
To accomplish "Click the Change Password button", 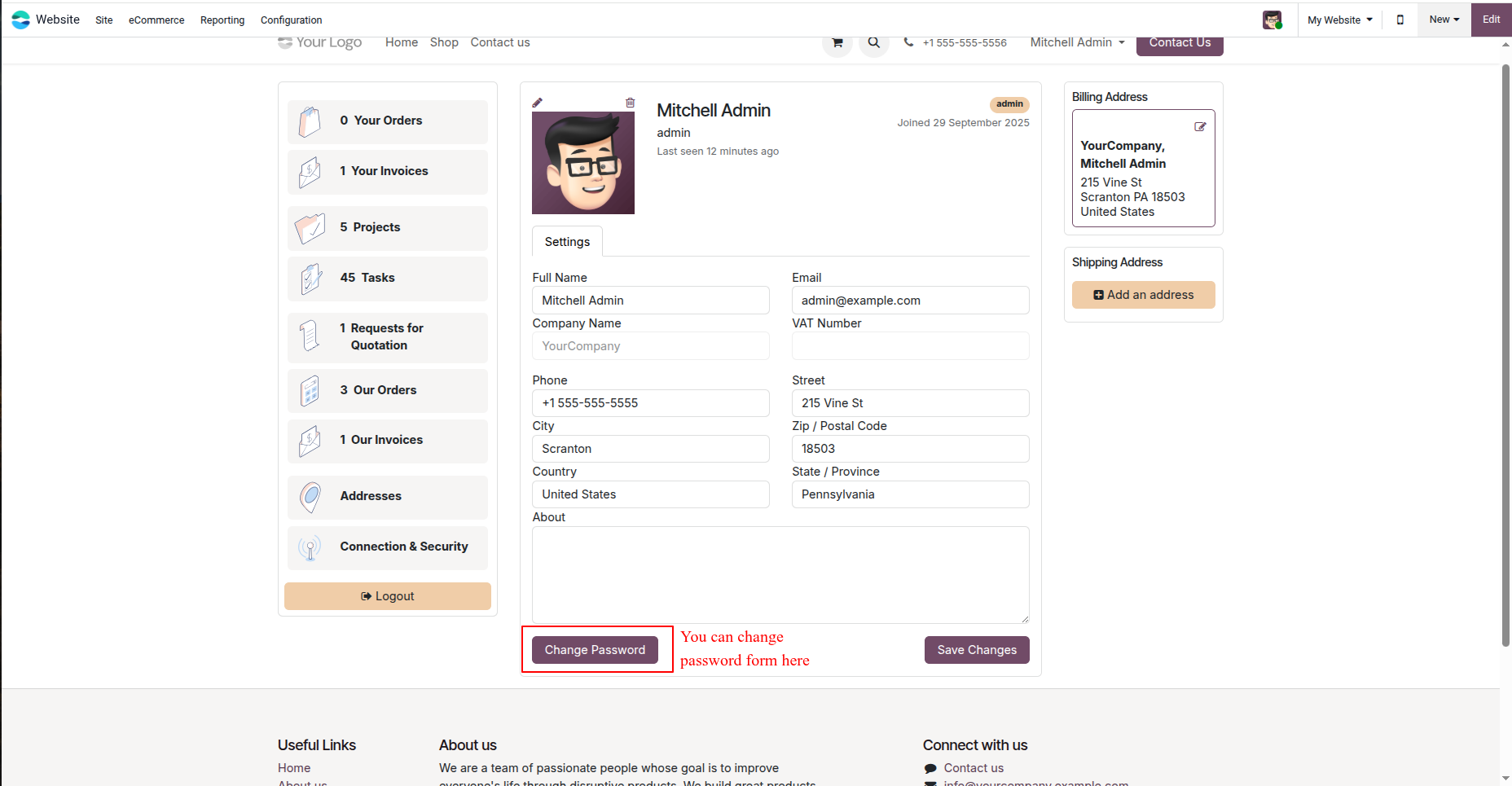I will 595,650.
